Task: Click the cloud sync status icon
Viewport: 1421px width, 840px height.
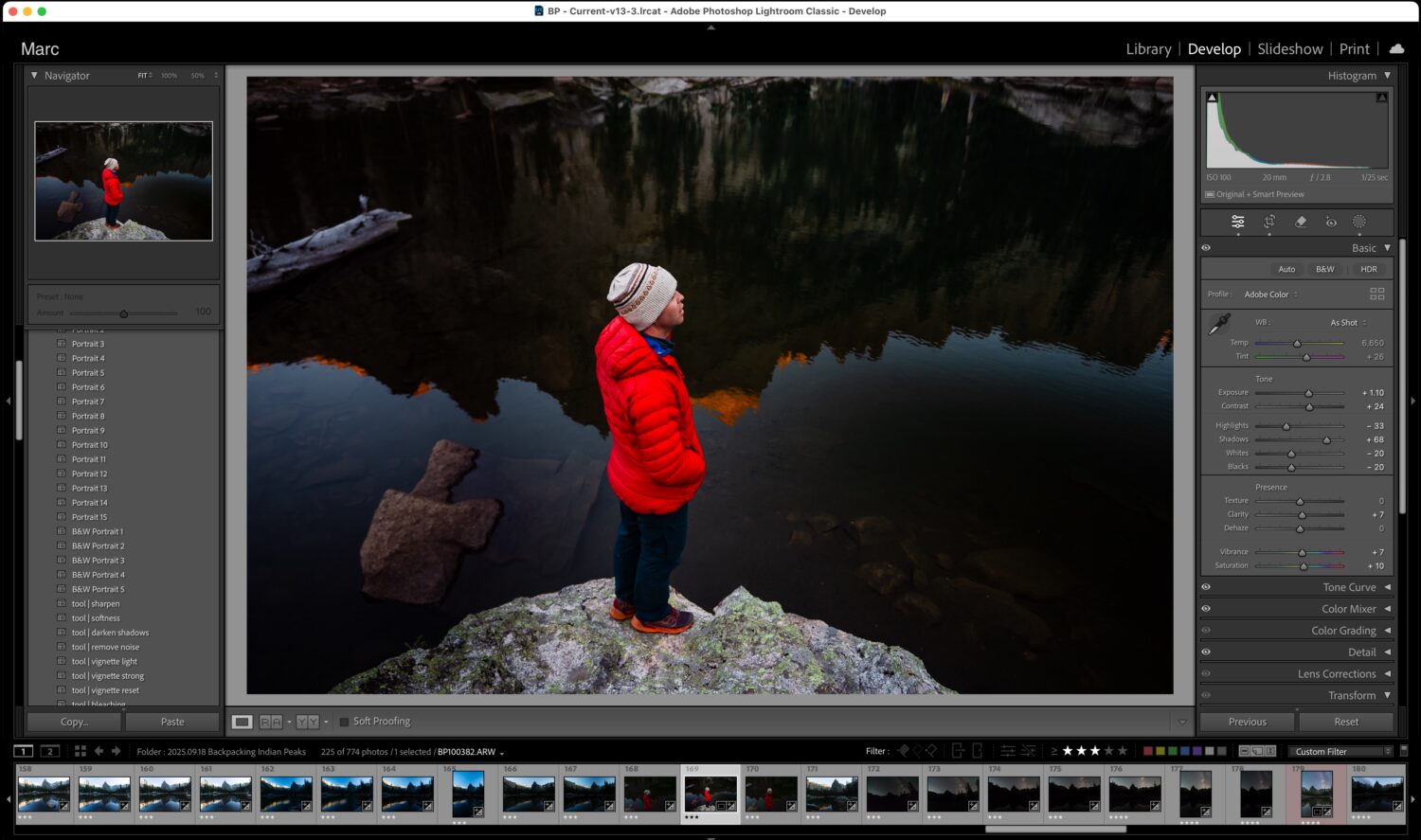Action: (1396, 48)
